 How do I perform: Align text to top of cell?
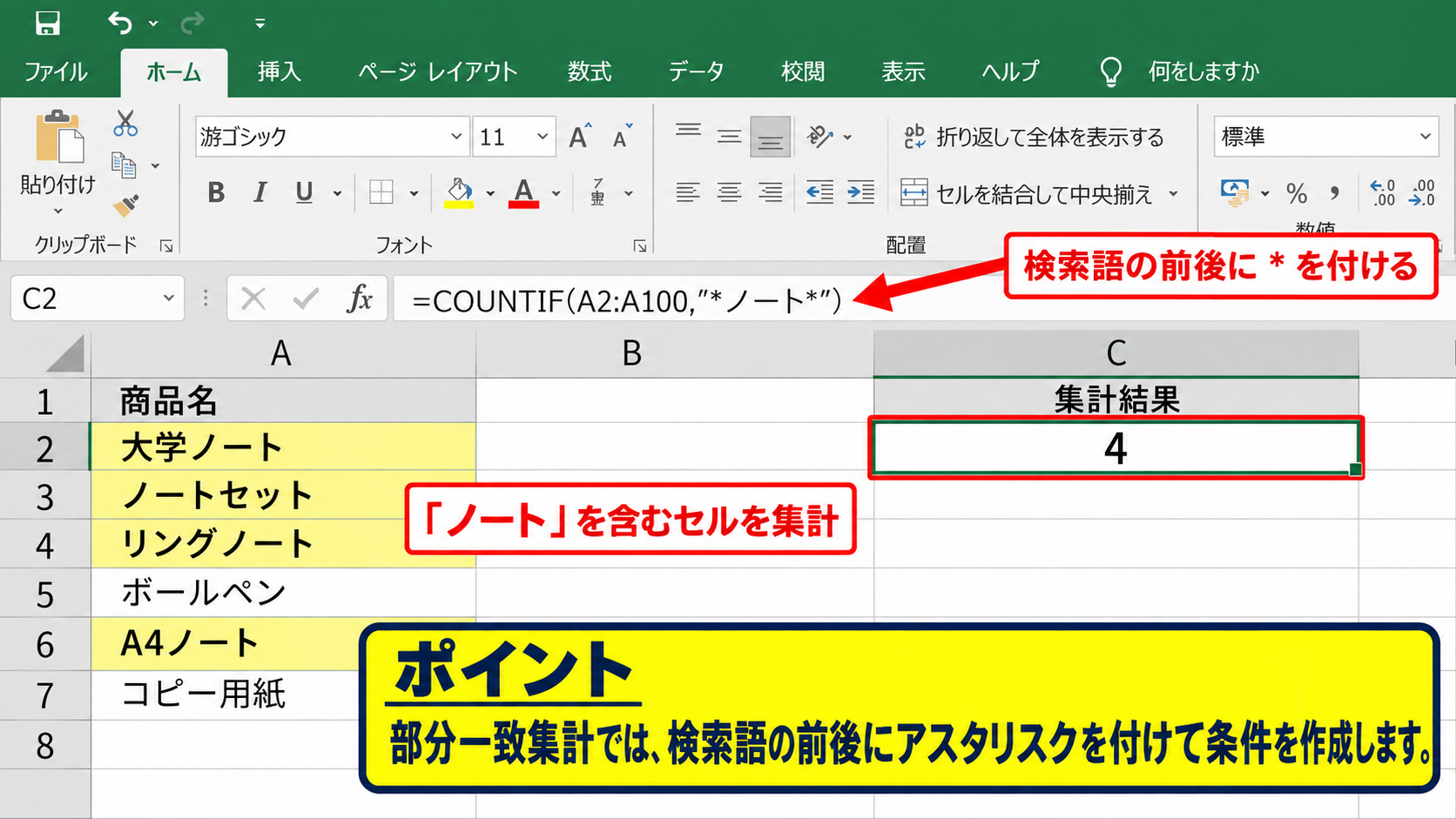pyautogui.click(x=688, y=132)
